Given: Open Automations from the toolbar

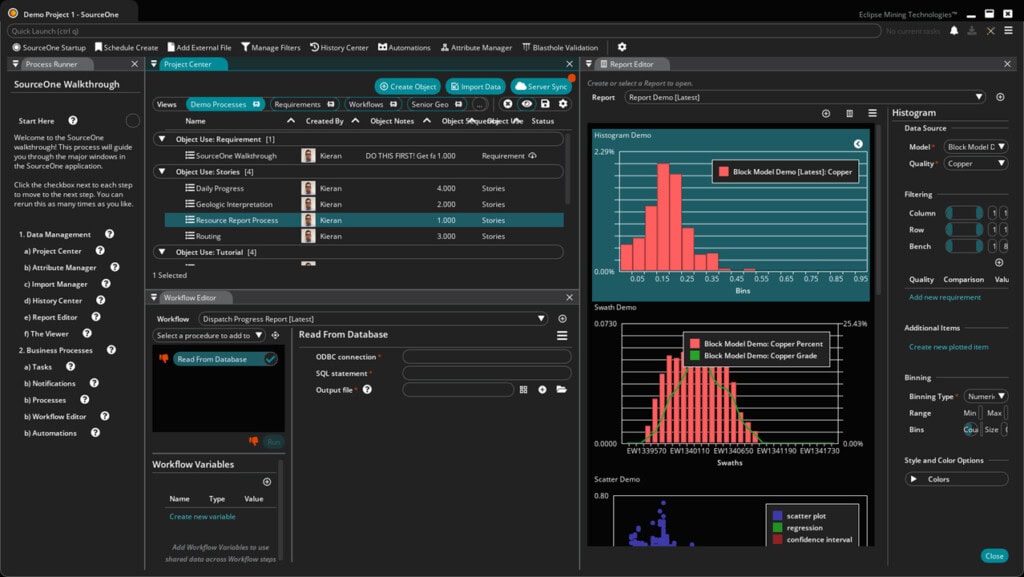Looking at the screenshot, I should [404, 47].
